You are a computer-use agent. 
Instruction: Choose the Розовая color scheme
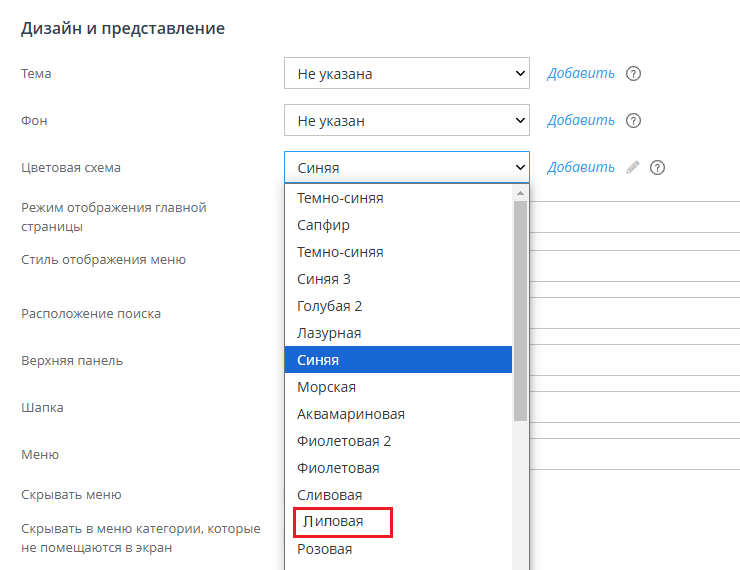[x=325, y=549]
